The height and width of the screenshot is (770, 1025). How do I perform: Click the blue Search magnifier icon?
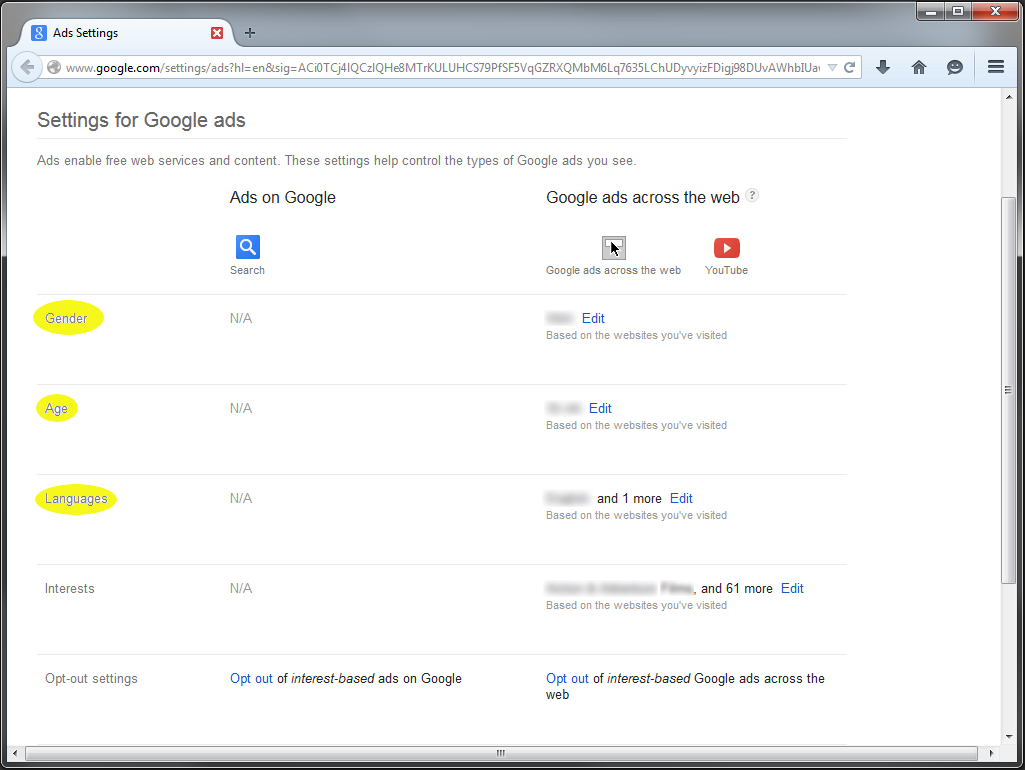coord(248,247)
